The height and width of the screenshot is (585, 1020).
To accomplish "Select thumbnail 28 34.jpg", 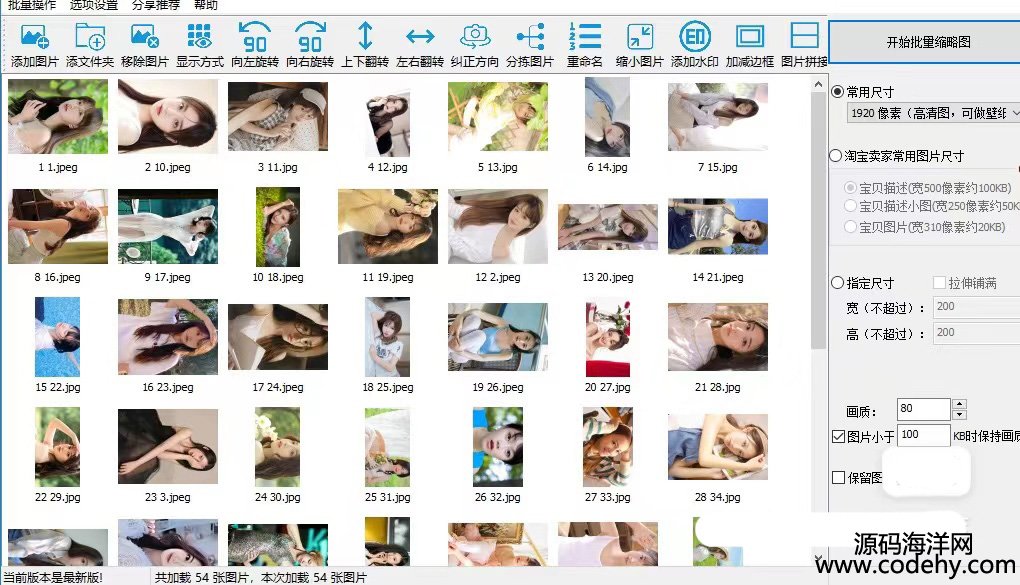I will 718,446.
